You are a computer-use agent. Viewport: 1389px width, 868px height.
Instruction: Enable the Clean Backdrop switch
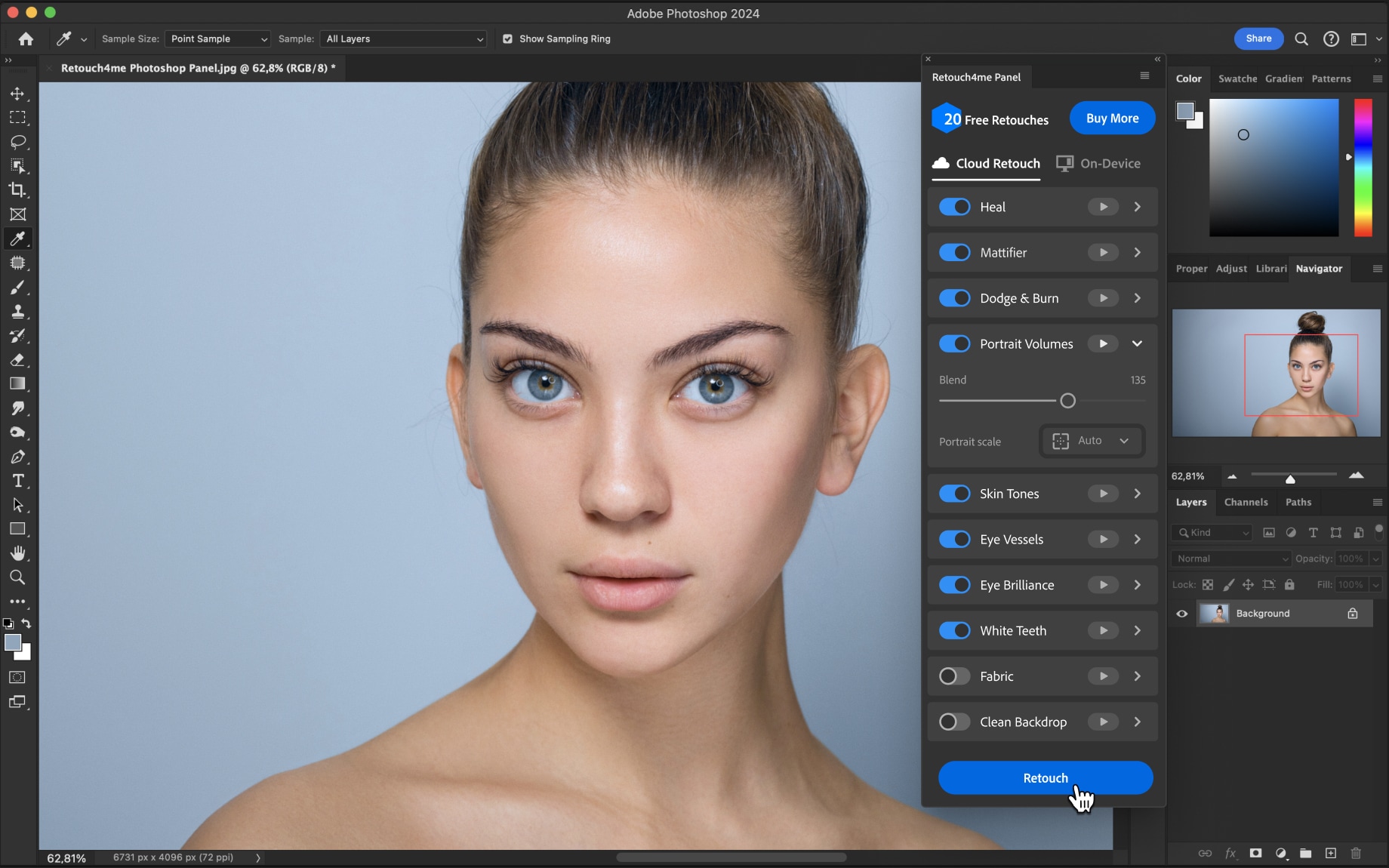pyautogui.click(x=954, y=722)
